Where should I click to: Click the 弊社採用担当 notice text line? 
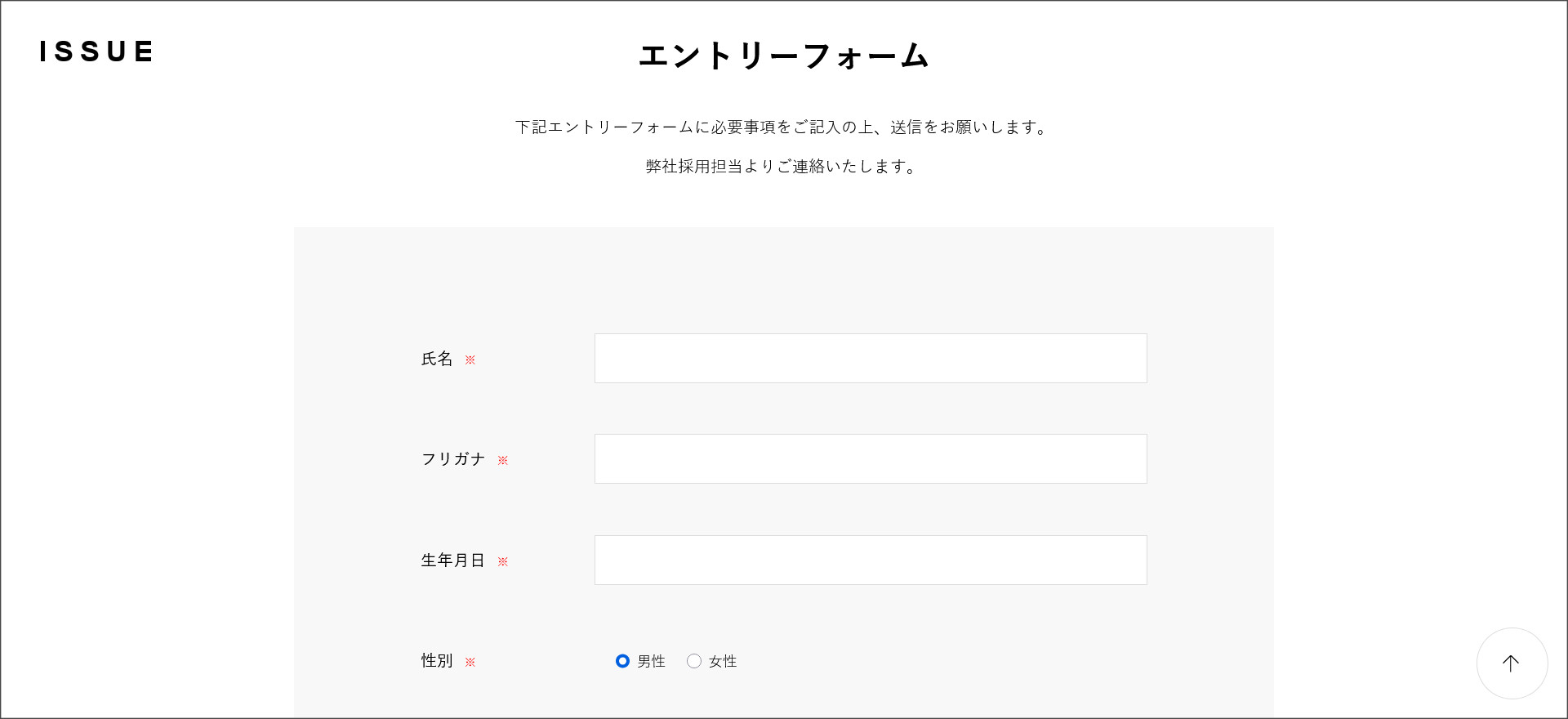(783, 167)
